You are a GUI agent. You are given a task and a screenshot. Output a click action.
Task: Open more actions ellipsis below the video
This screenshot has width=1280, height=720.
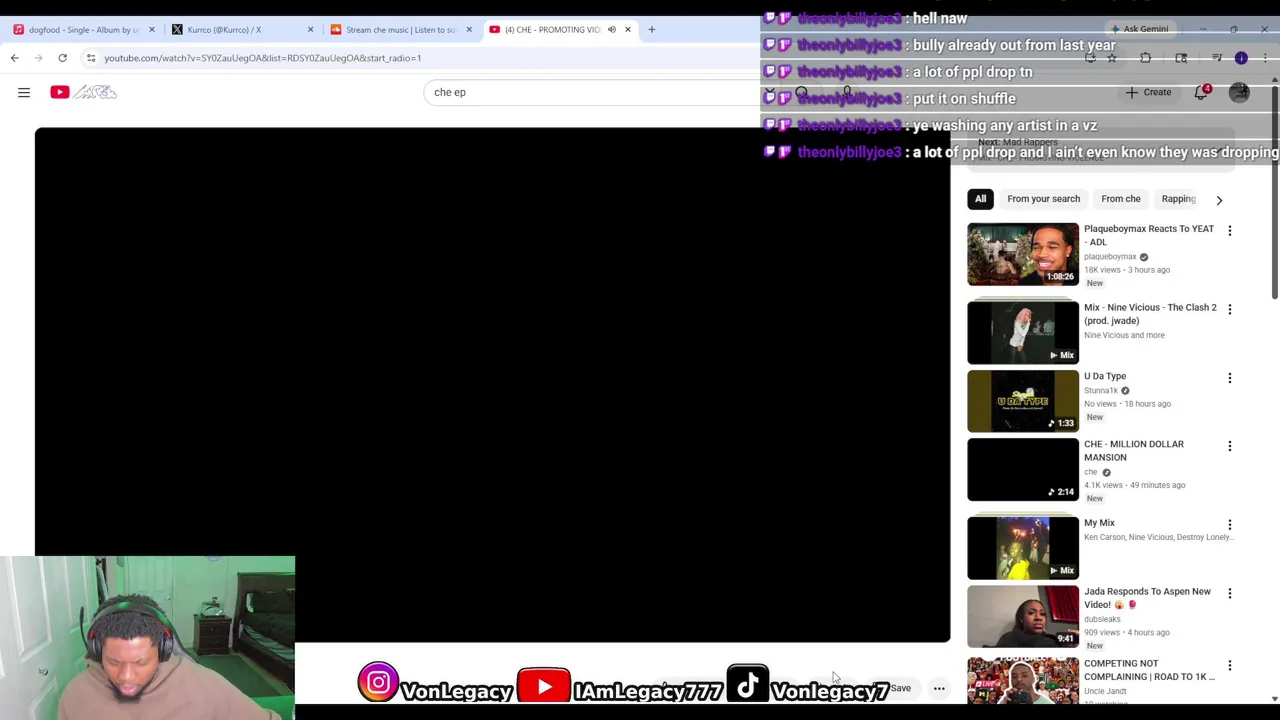(939, 688)
